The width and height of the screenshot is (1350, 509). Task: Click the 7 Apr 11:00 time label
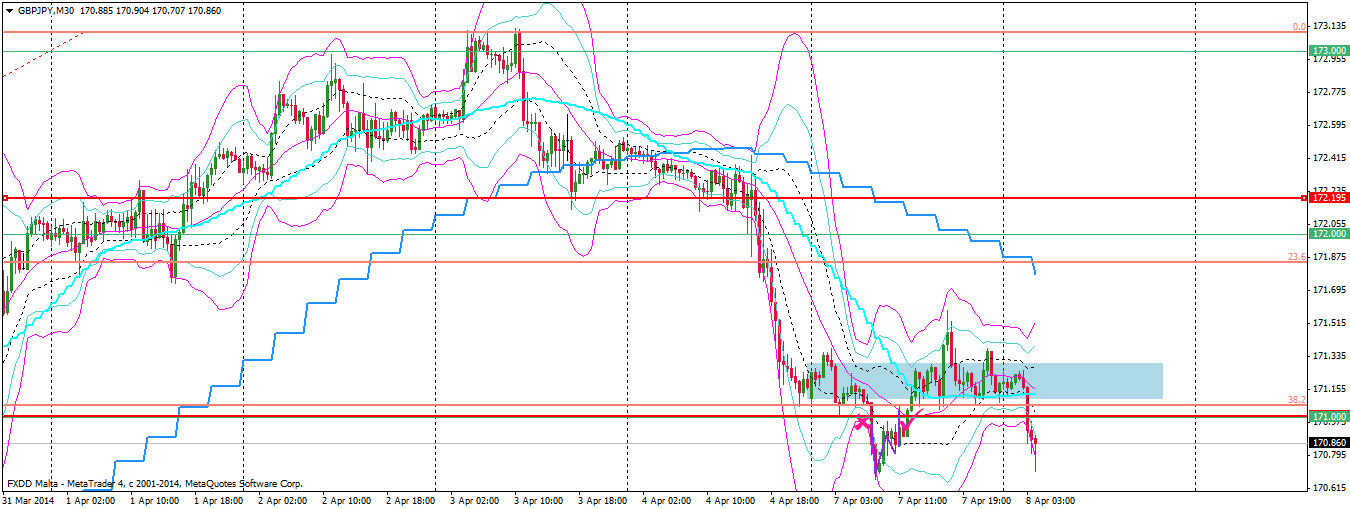[x=923, y=499]
